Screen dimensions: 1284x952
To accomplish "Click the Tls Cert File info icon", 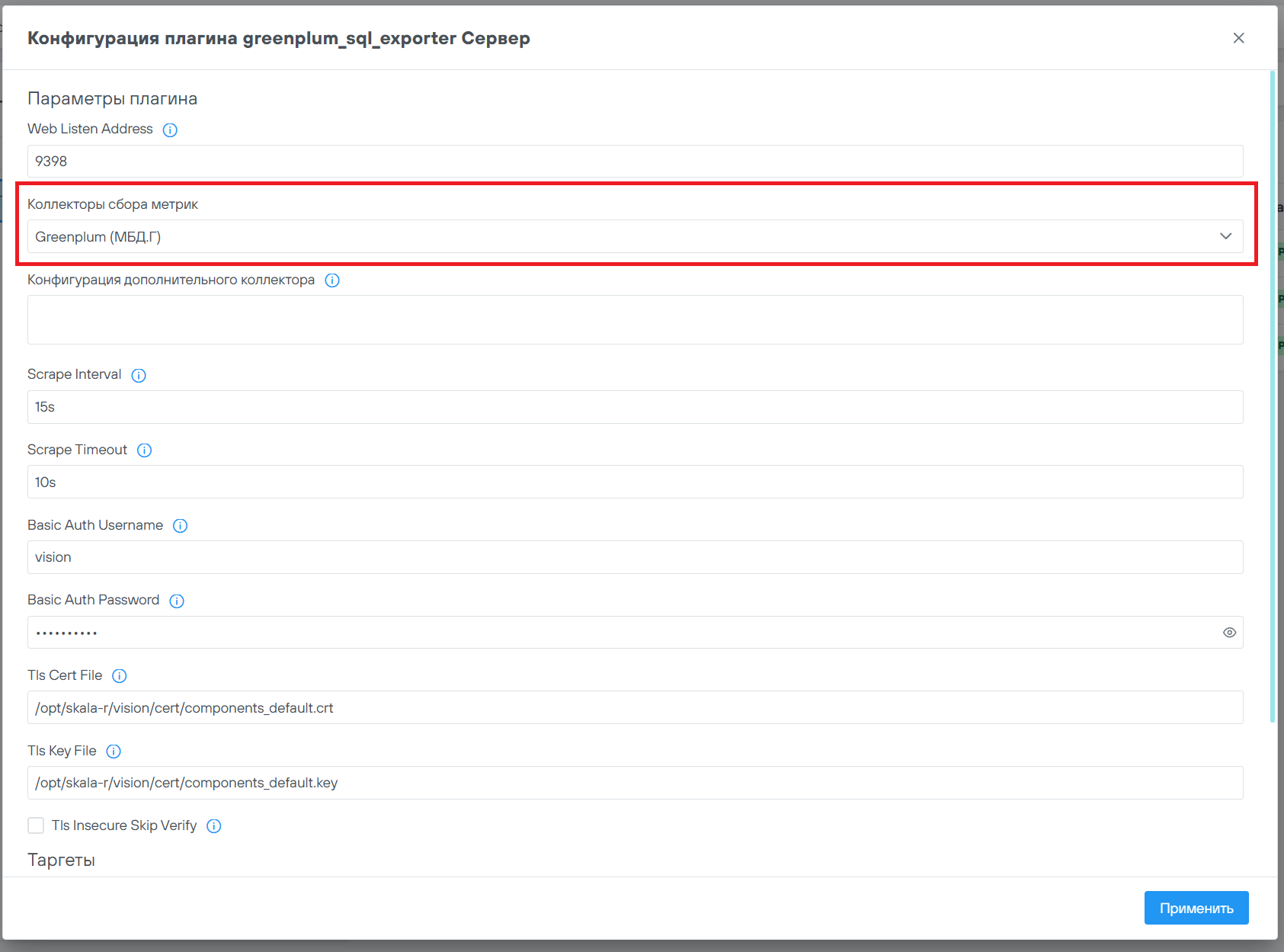I will tap(120, 676).
